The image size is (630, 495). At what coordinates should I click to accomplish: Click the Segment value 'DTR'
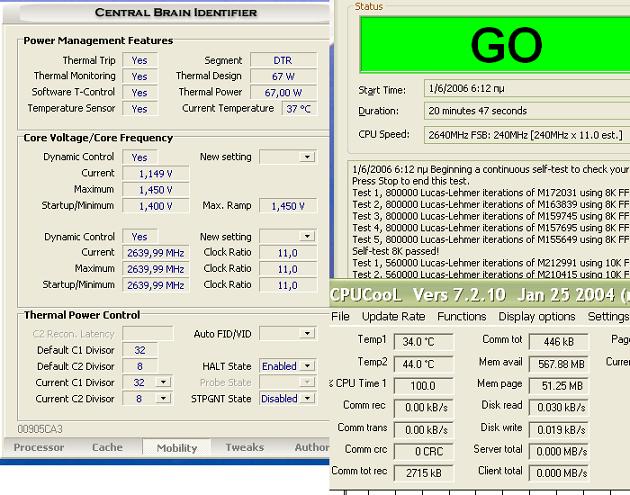click(x=283, y=60)
